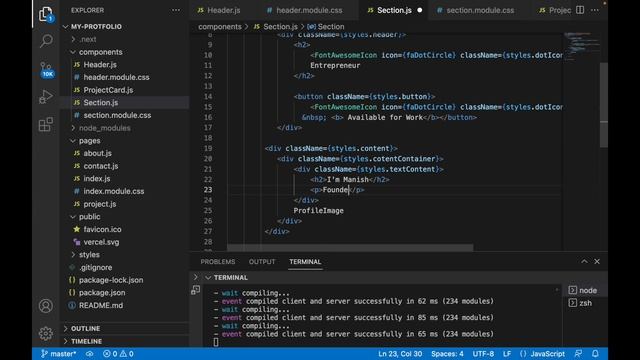Open the Accounts icon
This screenshot has height=360, width=640.
[x=46, y=306]
